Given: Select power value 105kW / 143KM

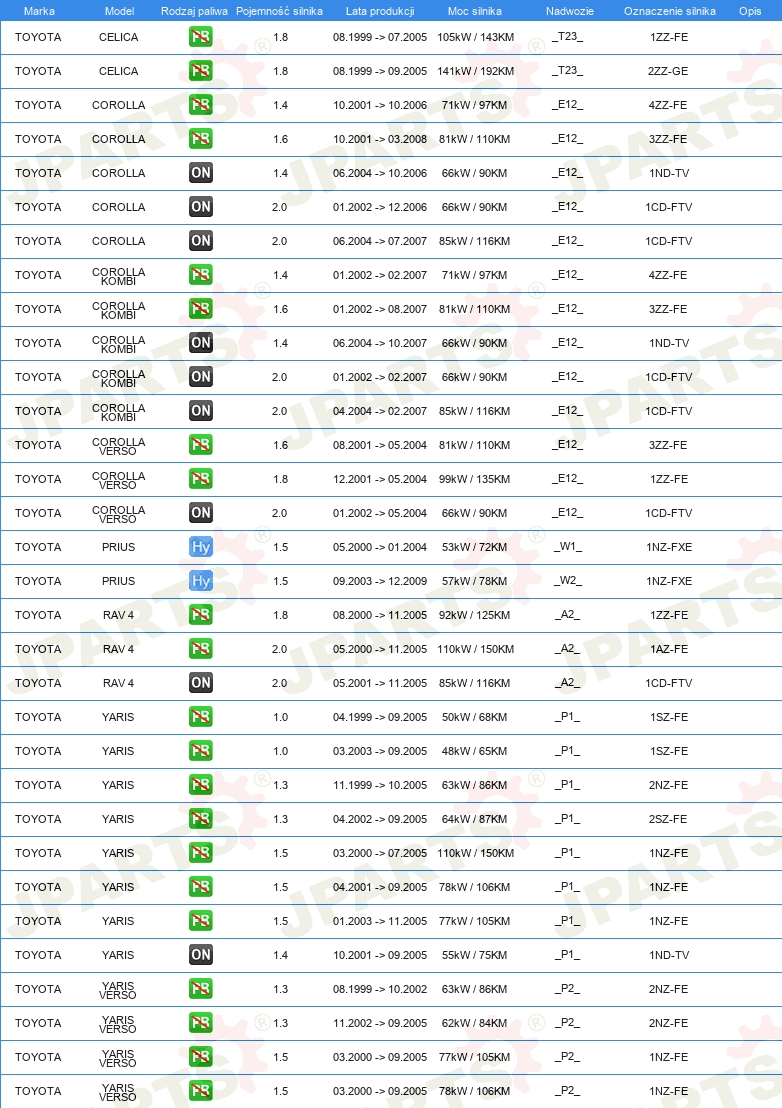Looking at the screenshot, I should click(x=475, y=37).
